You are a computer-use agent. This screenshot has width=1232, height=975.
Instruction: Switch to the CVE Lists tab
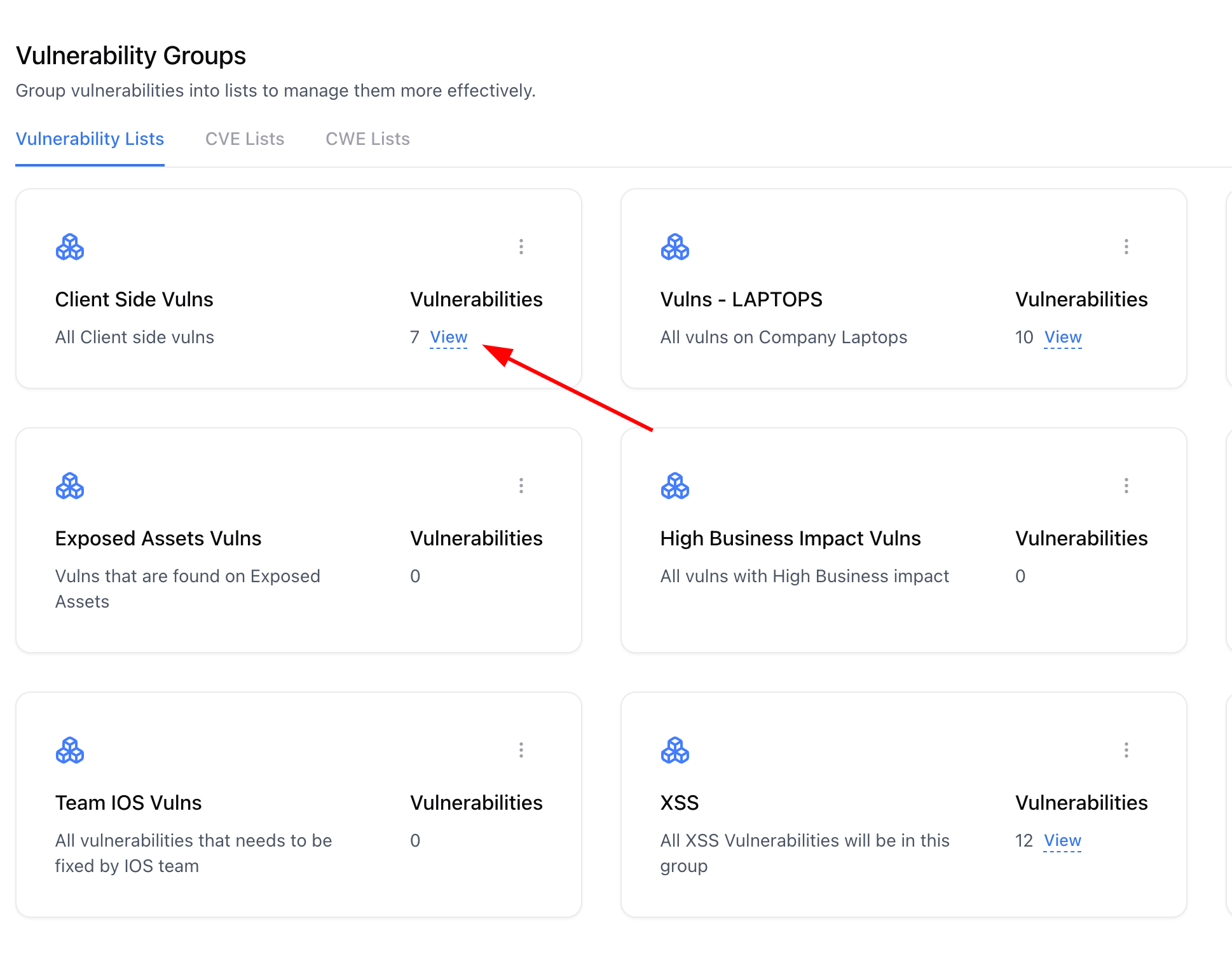click(244, 139)
